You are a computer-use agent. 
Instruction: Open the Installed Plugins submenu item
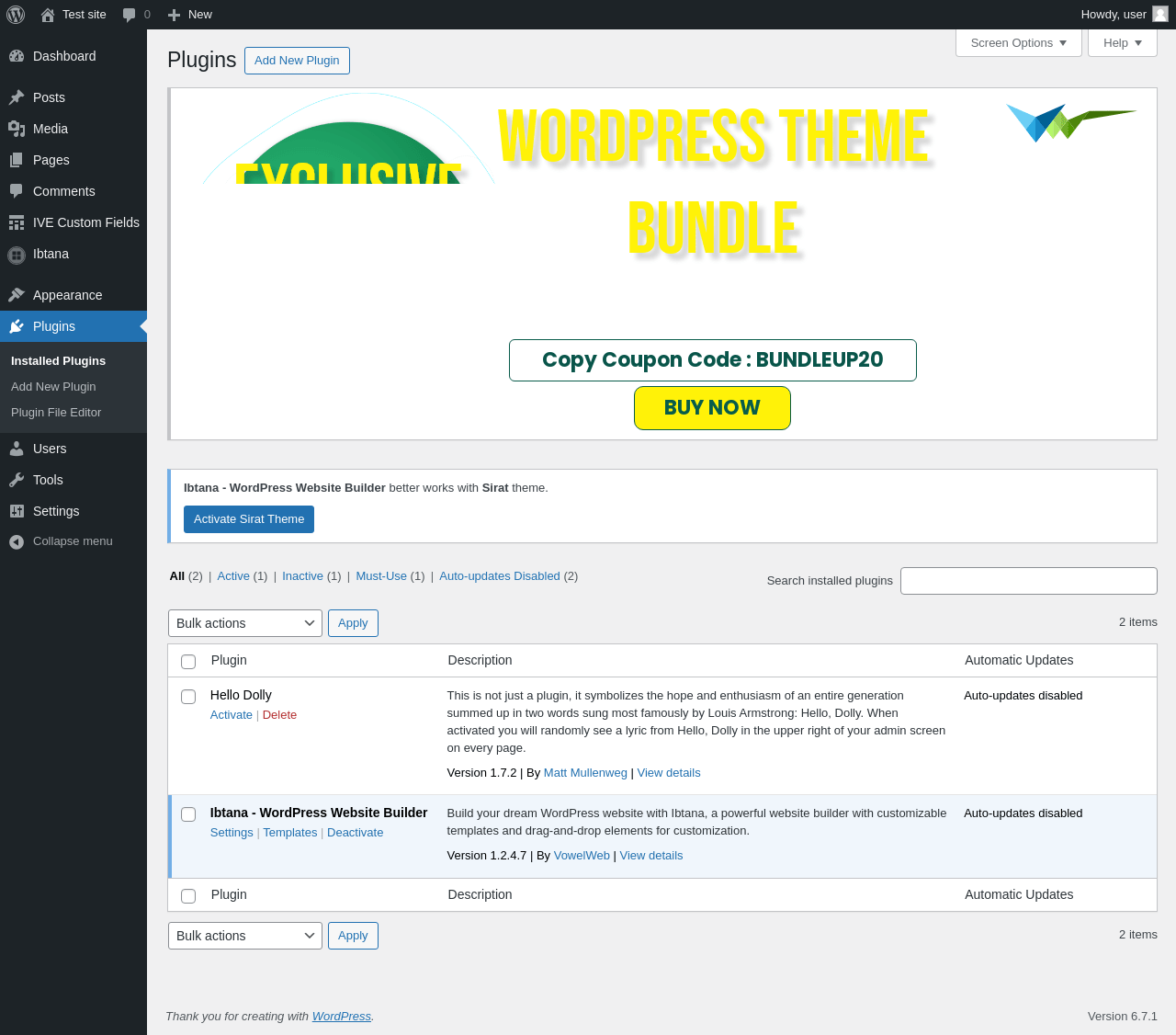[58, 361]
